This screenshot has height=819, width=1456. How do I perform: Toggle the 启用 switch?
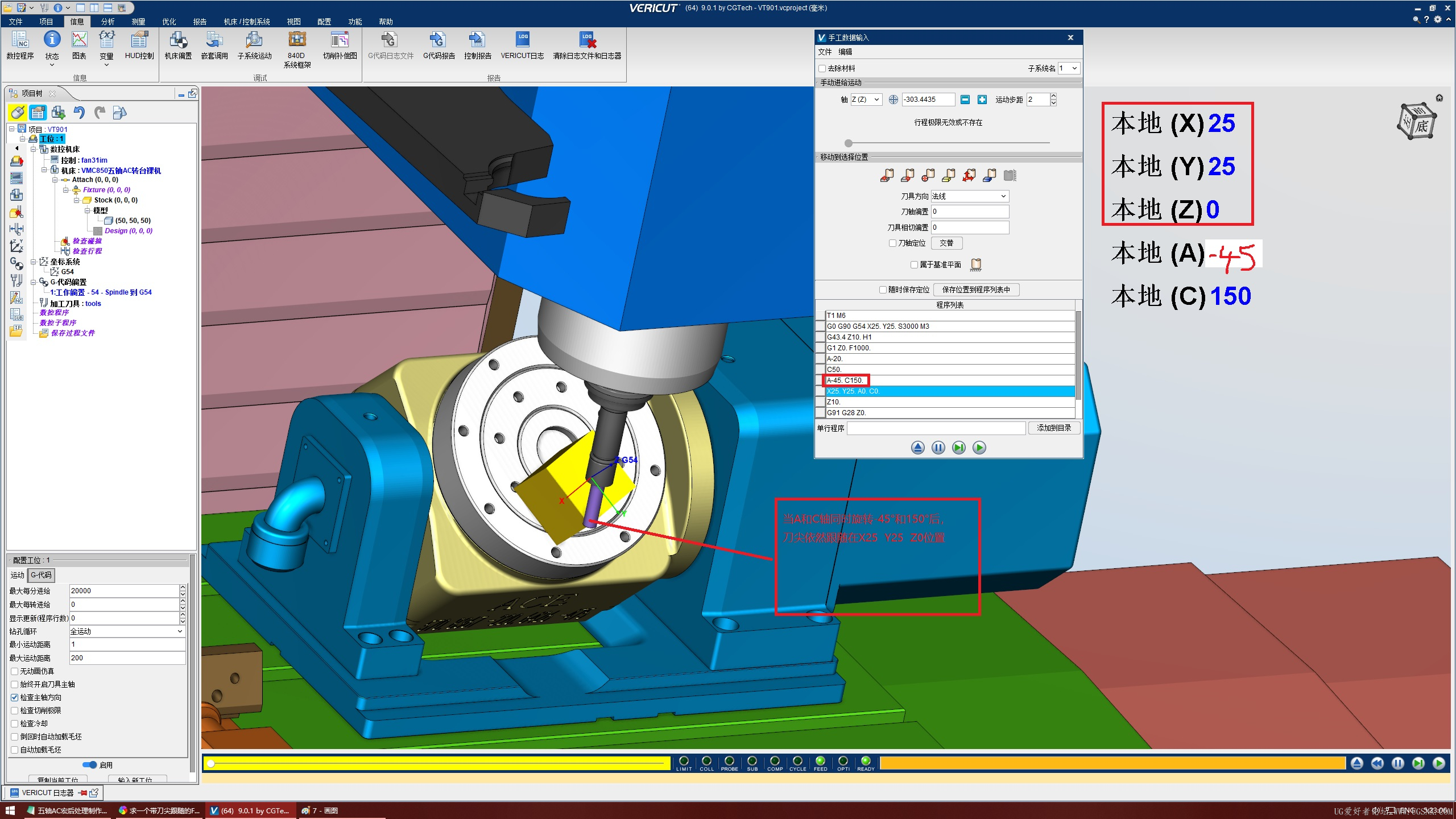[89, 765]
